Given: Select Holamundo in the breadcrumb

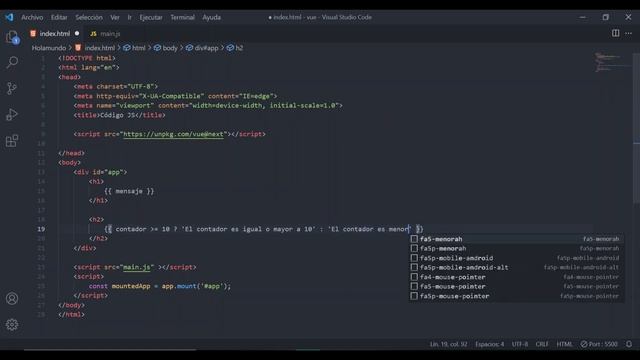Looking at the screenshot, I should [x=49, y=48].
